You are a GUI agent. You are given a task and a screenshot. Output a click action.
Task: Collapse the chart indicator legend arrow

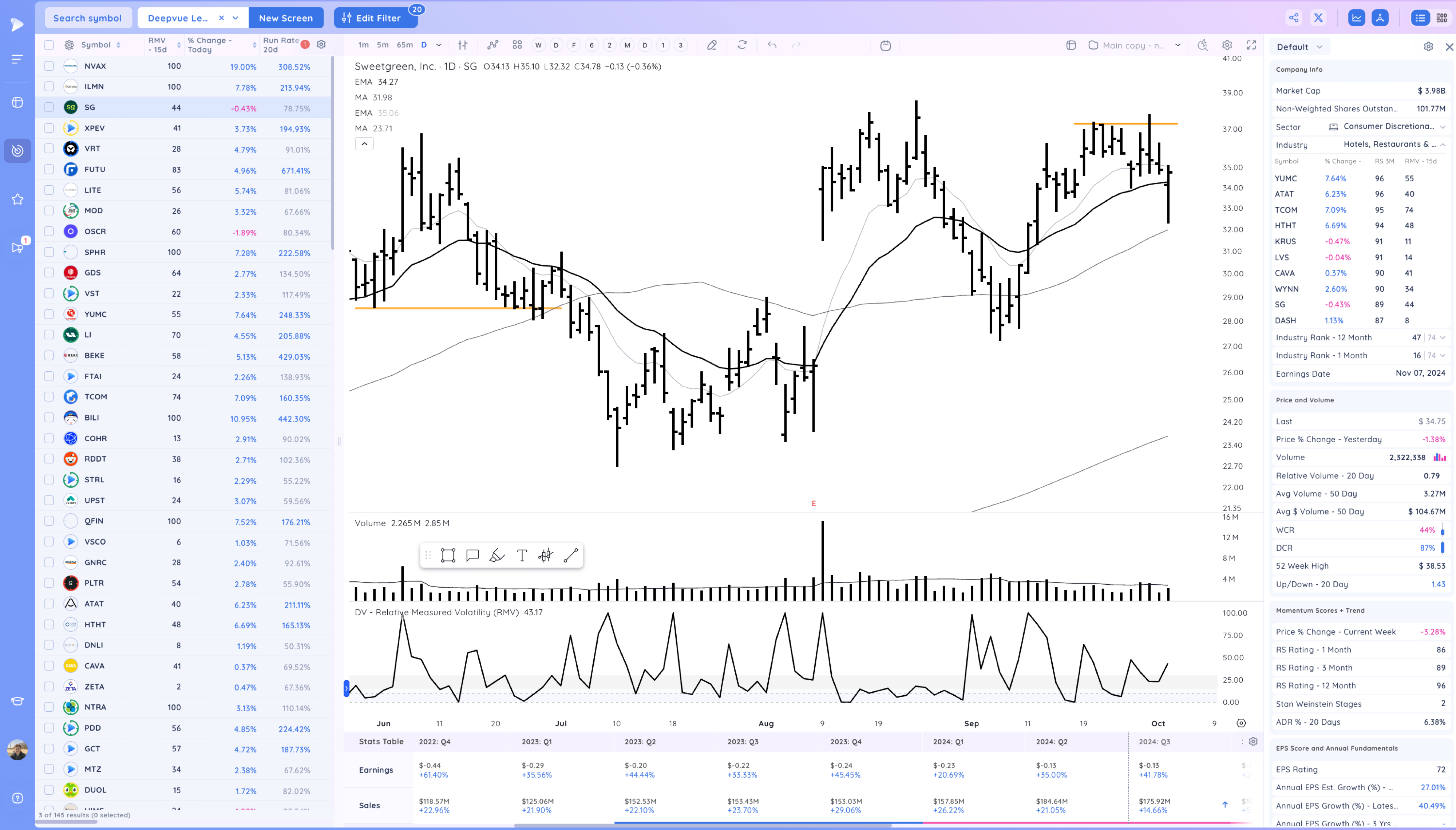click(364, 144)
